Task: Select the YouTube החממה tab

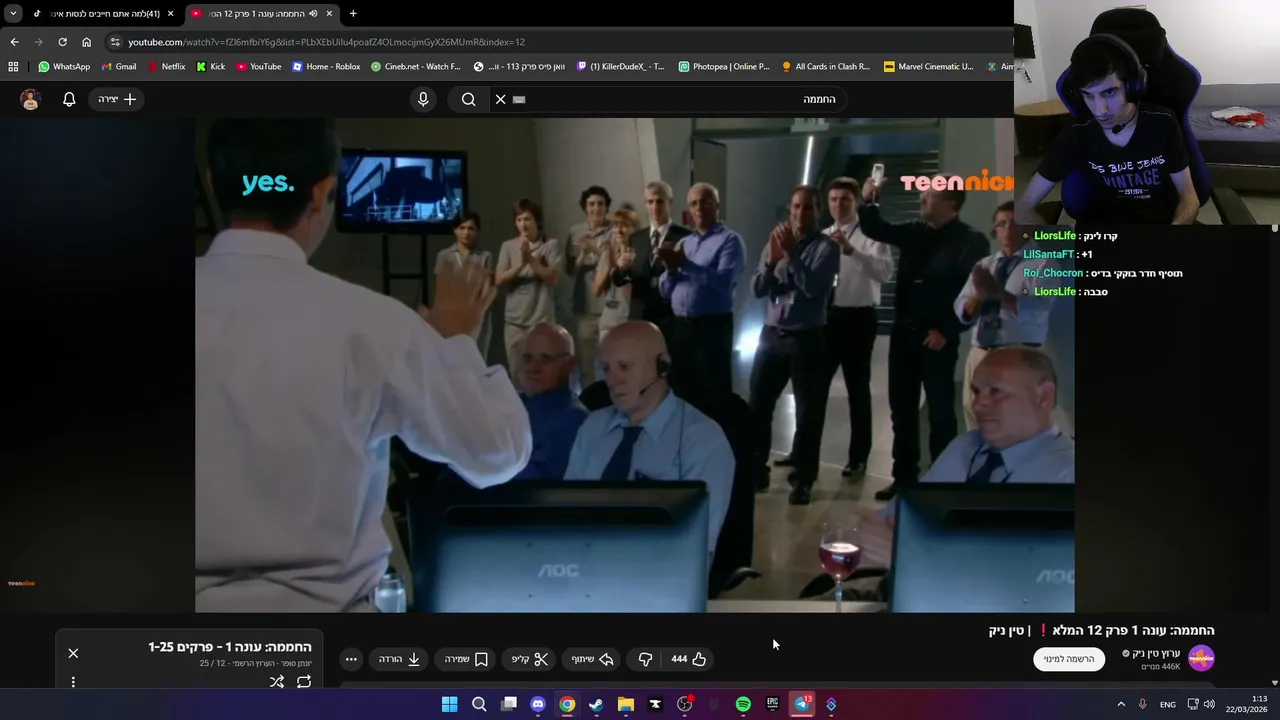Action: [x=262, y=13]
